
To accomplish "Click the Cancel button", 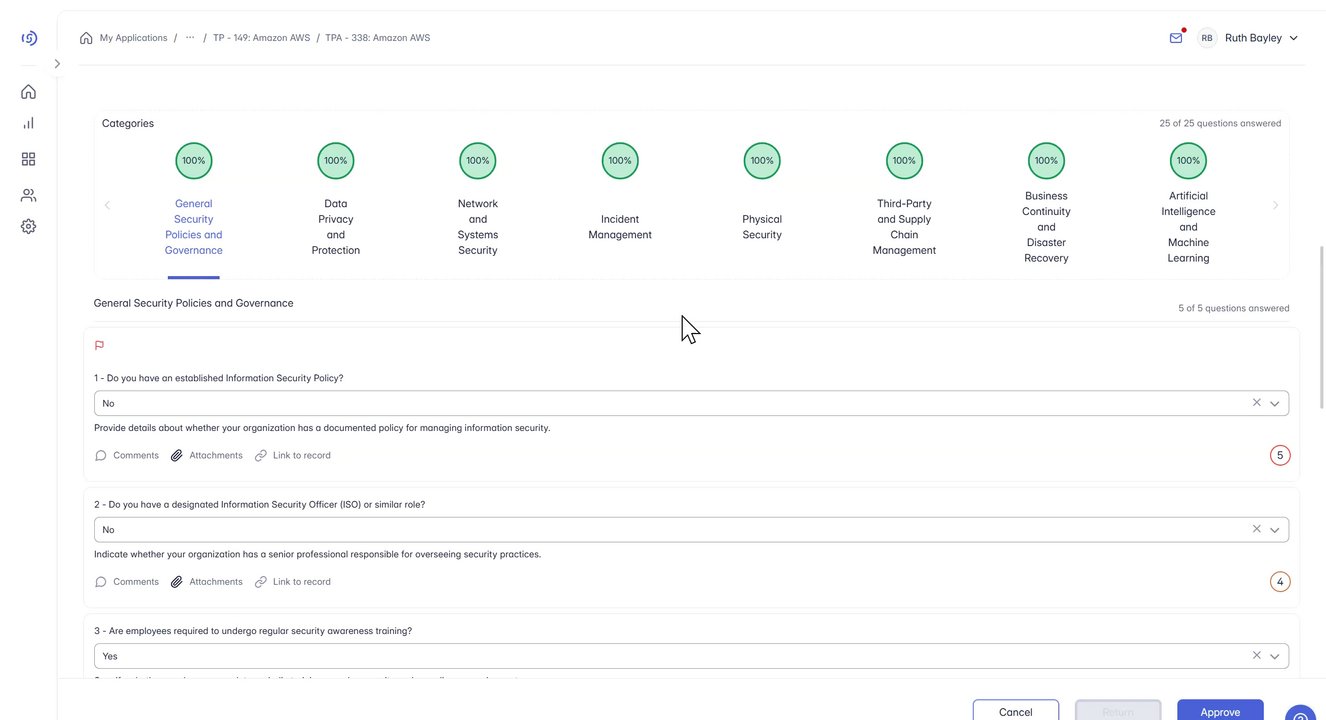I will pyautogui.click(x=1015, y=711).
